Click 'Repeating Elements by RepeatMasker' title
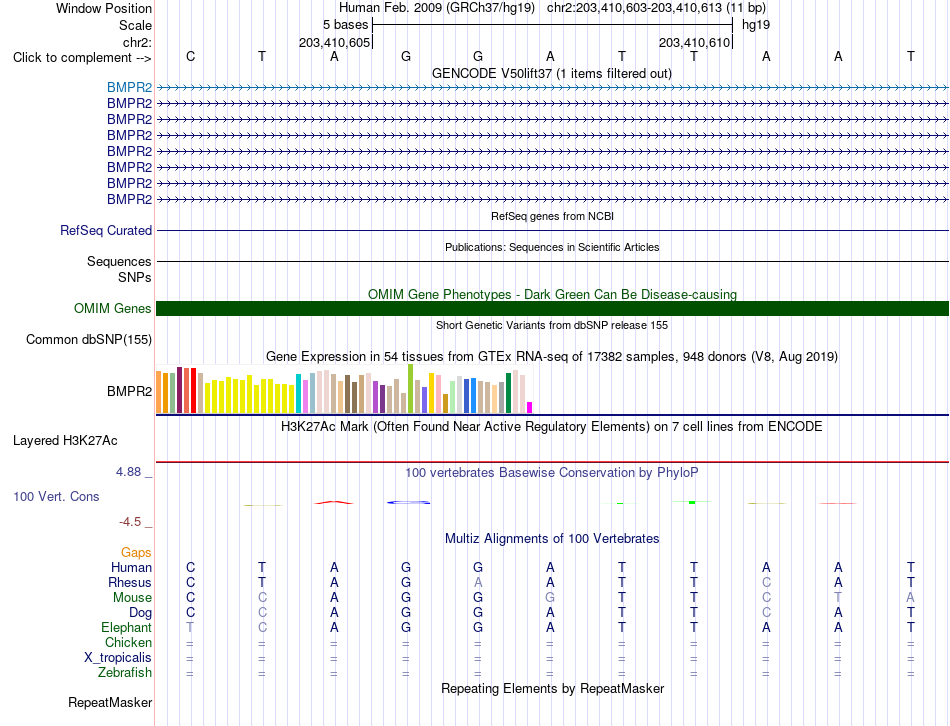 552,688
